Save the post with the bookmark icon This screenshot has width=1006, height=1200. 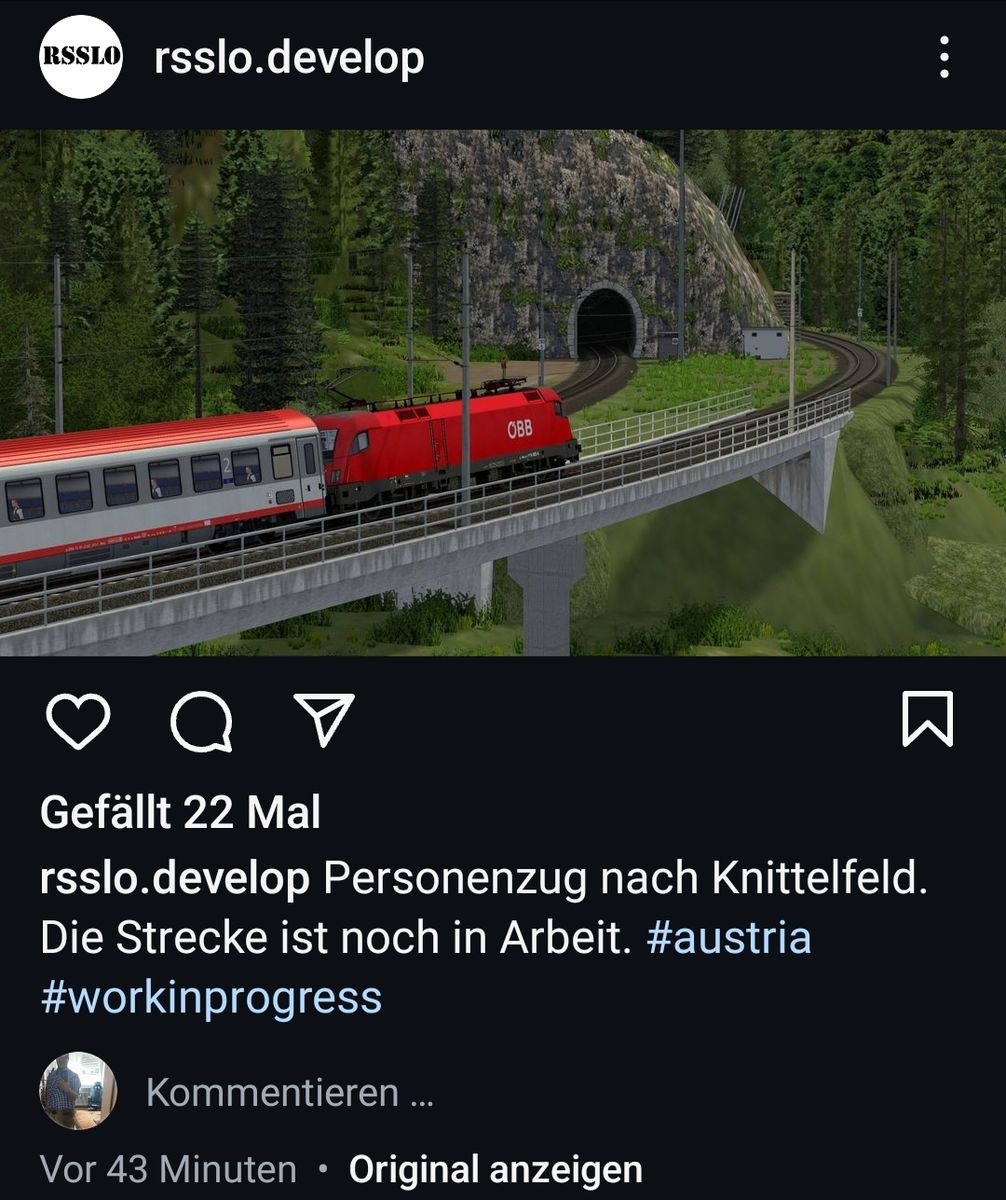tap(928, 719)
